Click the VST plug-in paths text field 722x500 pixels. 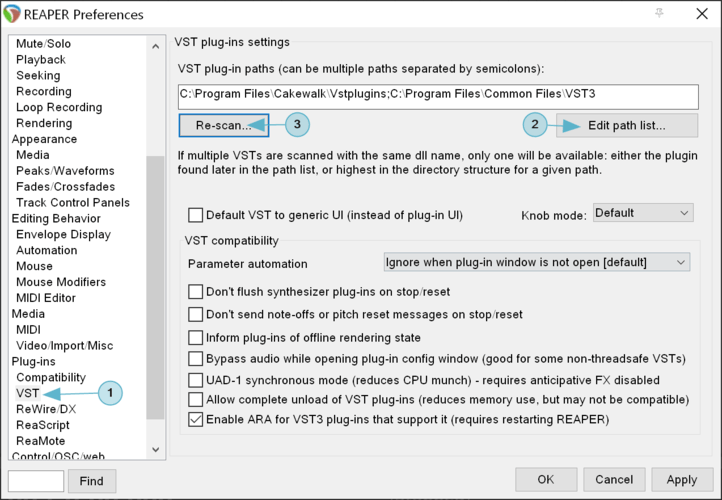(x=438, y=96)
